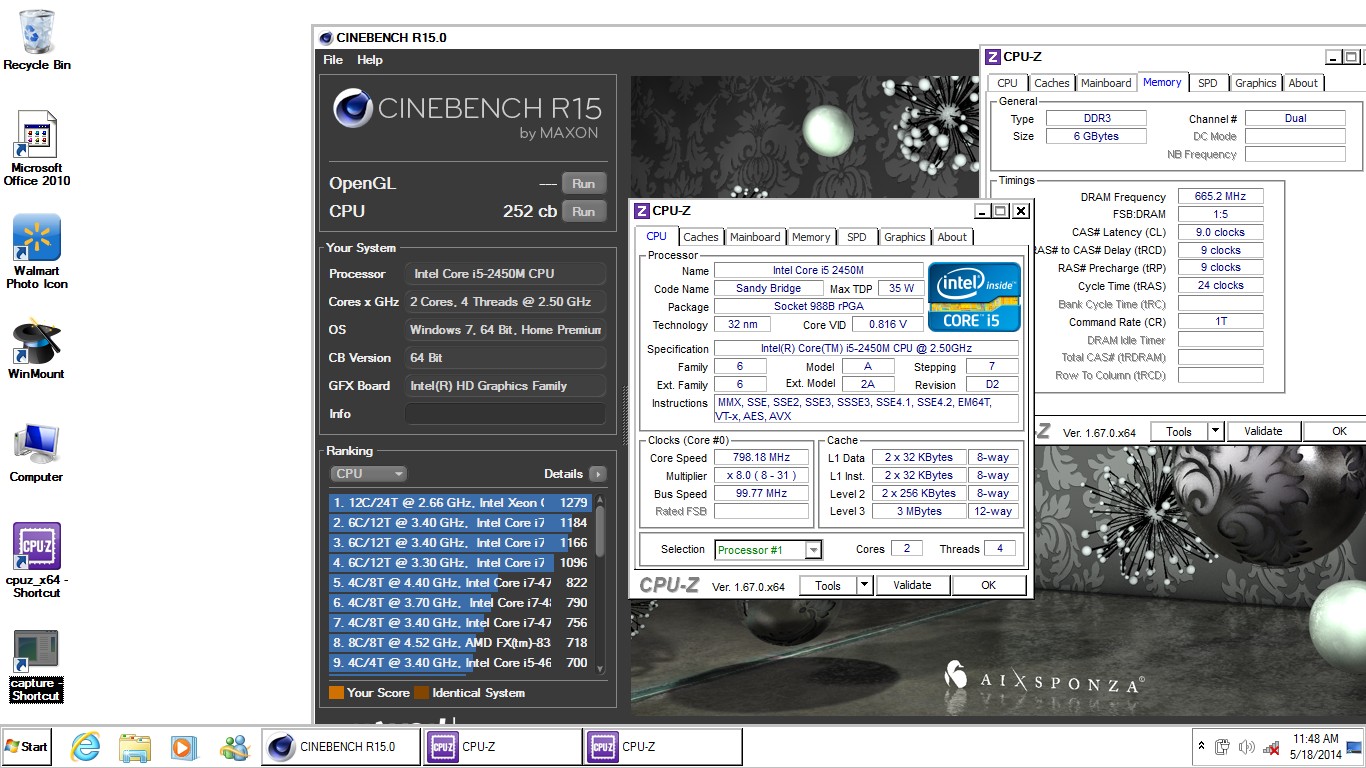The image size is (1366, 768).
Task: Open Tools dropdown arrow in front CPU-Z
Action: (x=865, y=585)
